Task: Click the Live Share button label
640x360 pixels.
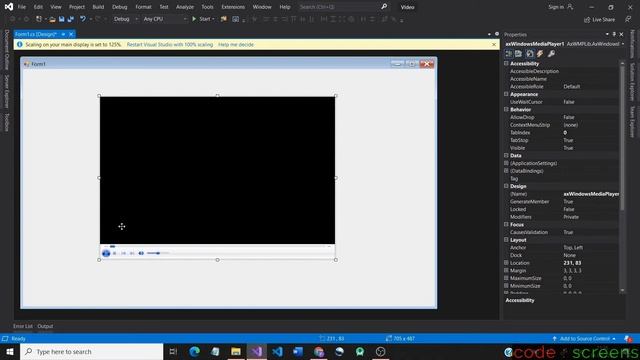Action: pos(604,19)
